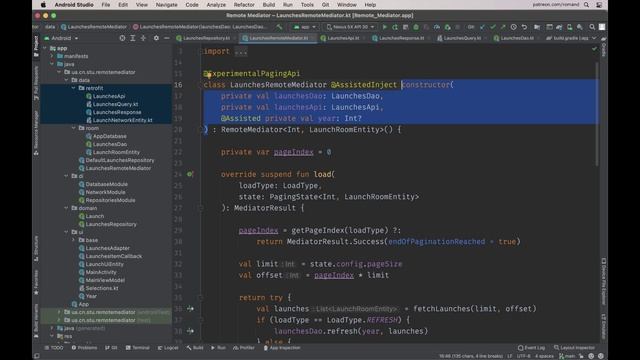Viewport: 640px width, 360px height.
Task: Click the Project Structure icon in toolbar
Action: [537, 27]
